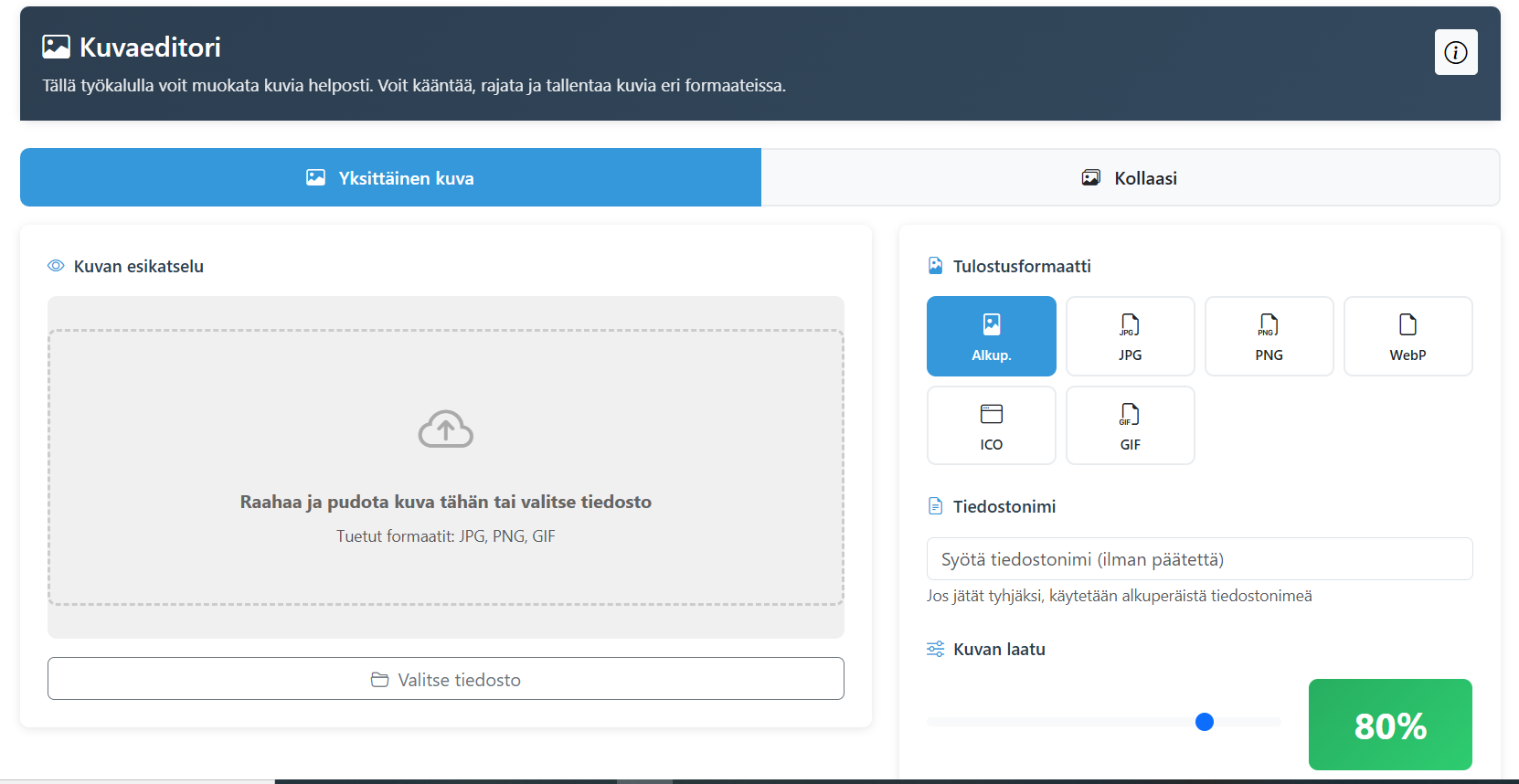The image size is (1519, 784).
Task: Choose PNG as the output format
Action: pos(1269,336)
